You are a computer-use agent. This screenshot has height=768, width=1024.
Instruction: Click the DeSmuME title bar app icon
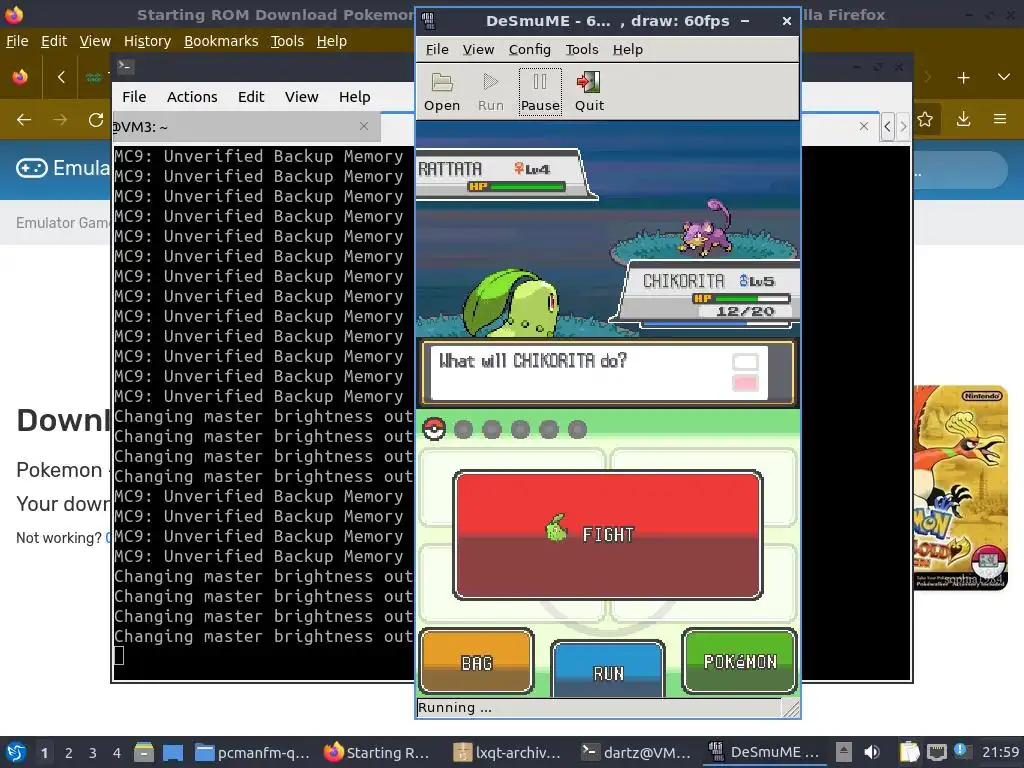428,21
